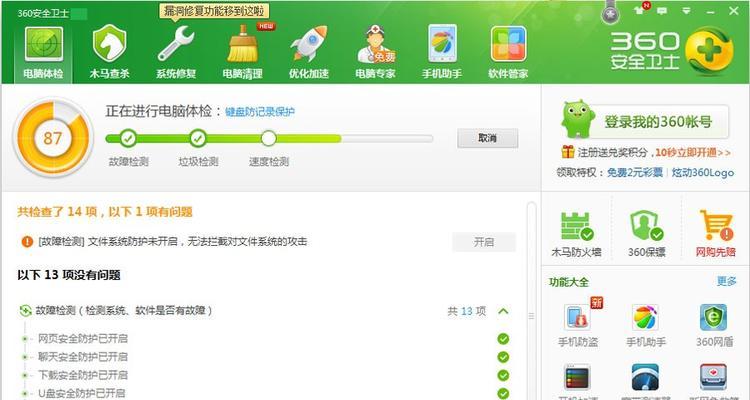Open the feedback message icon in title bar
750x400 pixels.
[662, 11]
